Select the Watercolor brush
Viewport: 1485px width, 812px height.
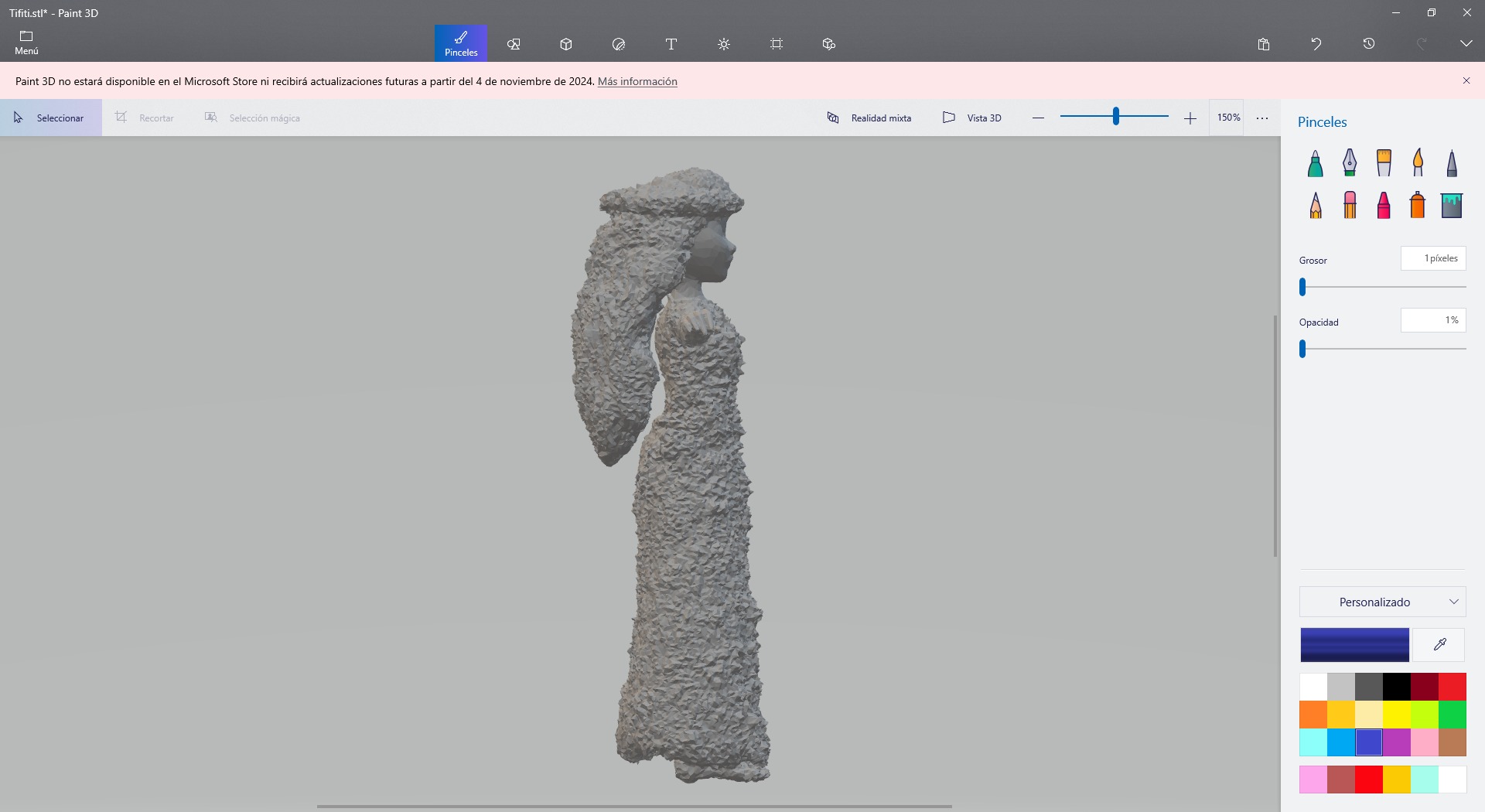pyautogui.click(x=1418, y=163)
